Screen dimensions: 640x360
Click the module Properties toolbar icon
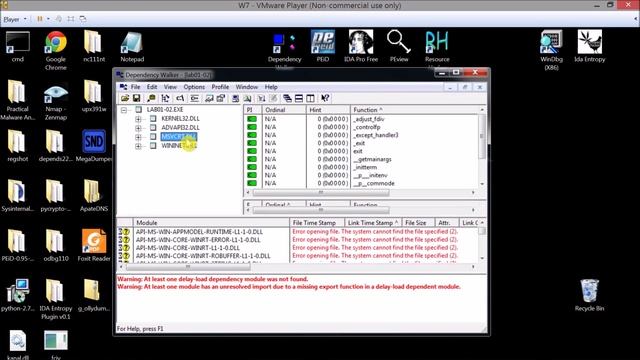coord(221,98)
